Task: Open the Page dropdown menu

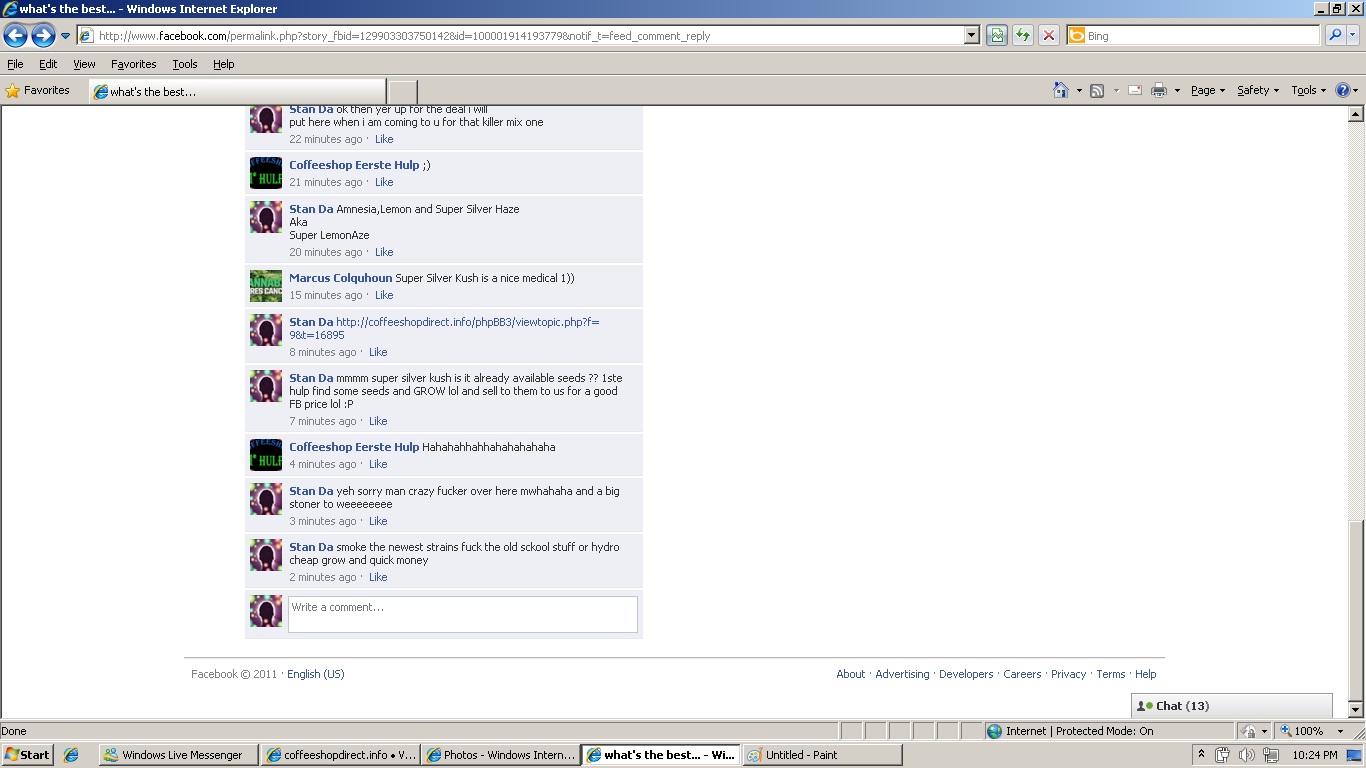Action: tap(1207, 90)
